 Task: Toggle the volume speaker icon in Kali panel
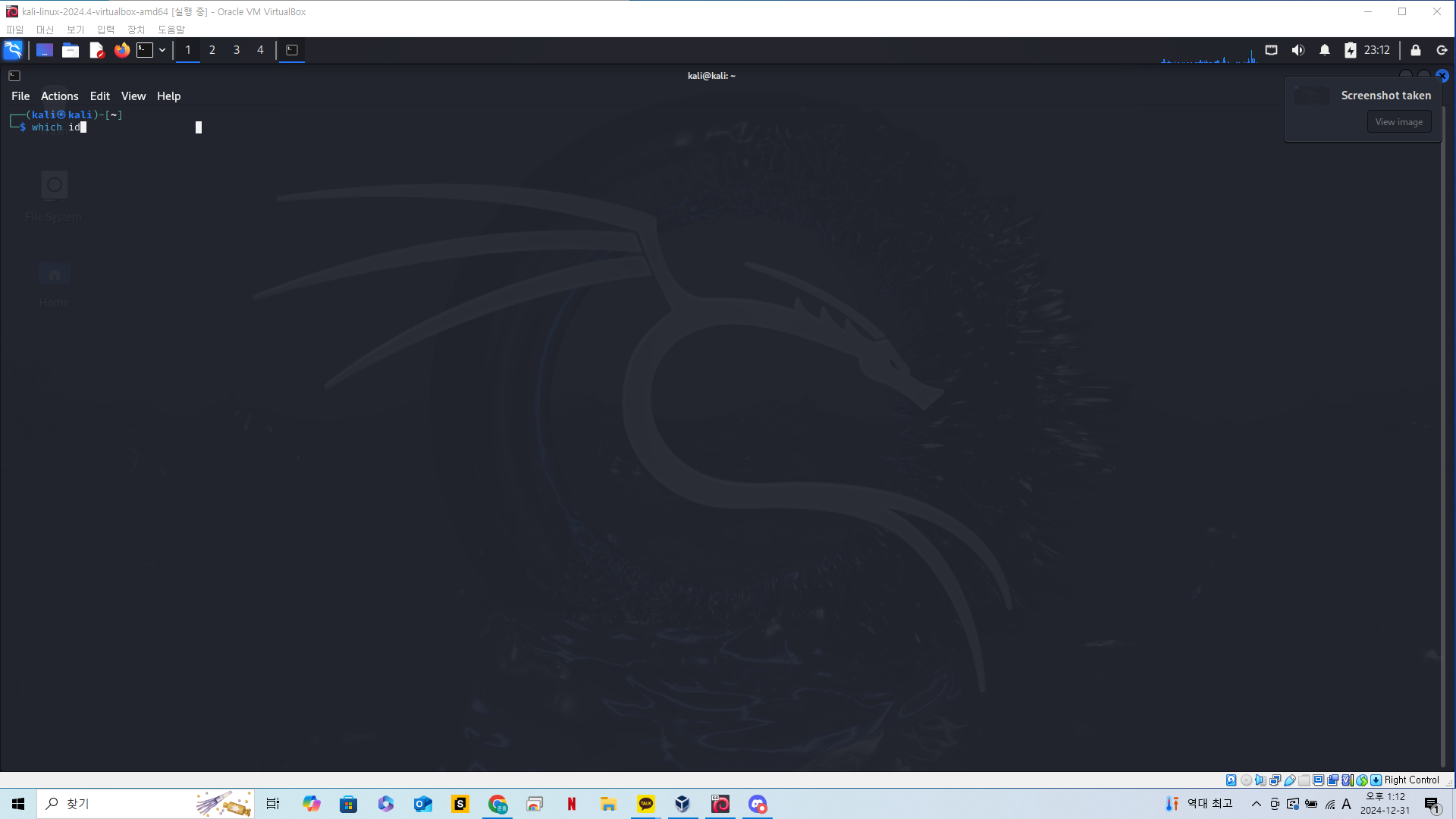(1298, 50)
